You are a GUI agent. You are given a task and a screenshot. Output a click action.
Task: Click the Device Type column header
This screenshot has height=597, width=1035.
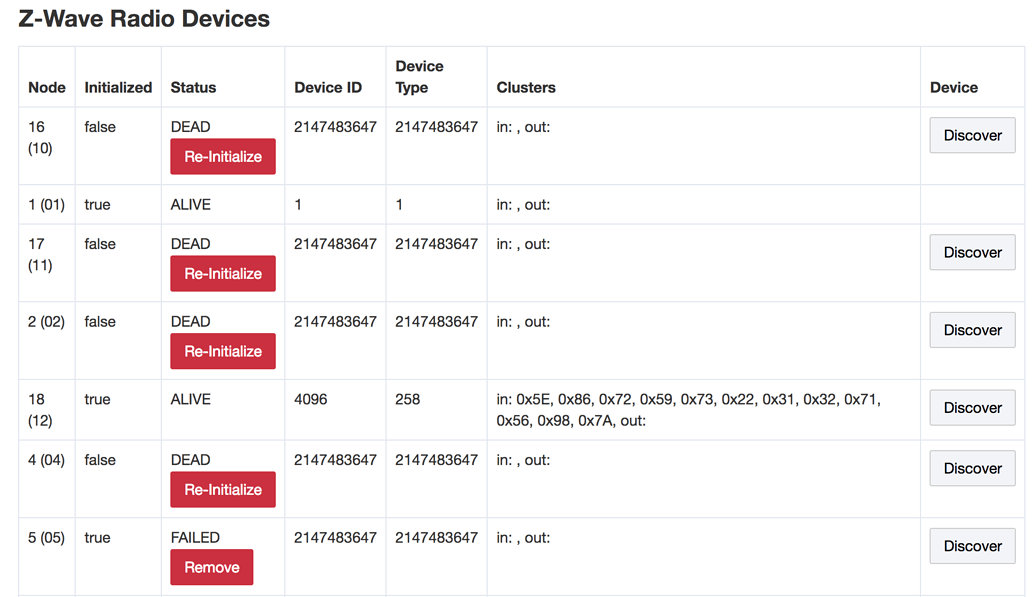419,77
